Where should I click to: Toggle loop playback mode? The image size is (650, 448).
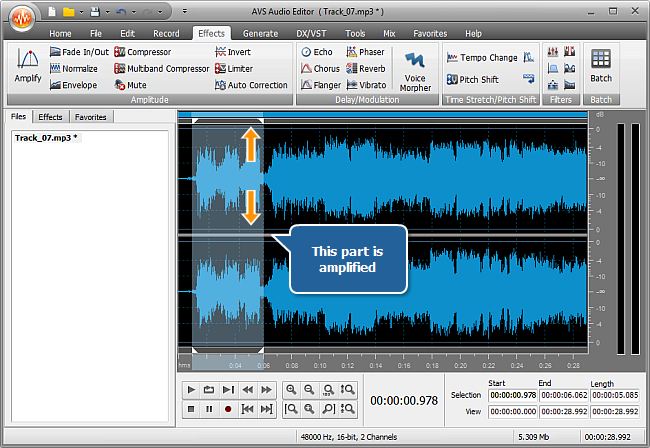209,390
